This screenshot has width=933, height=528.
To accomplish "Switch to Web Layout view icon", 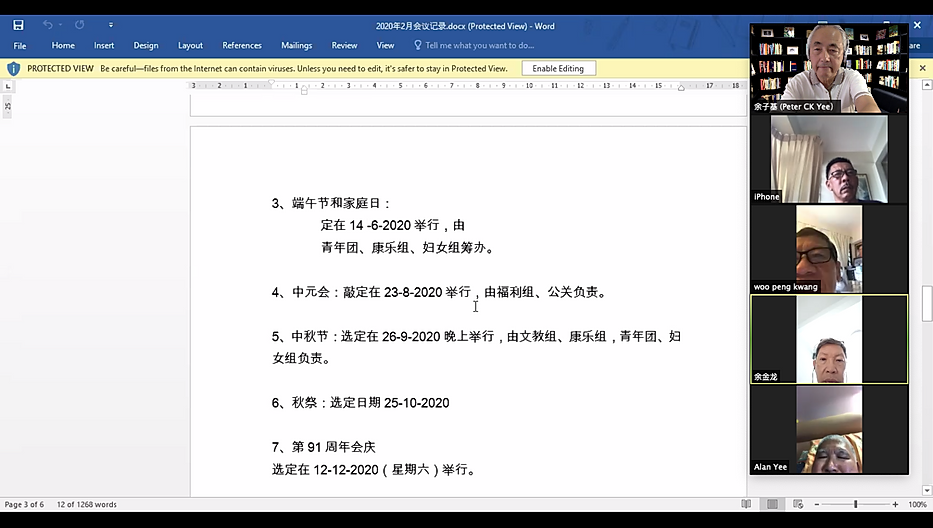I will coord(799,504).
